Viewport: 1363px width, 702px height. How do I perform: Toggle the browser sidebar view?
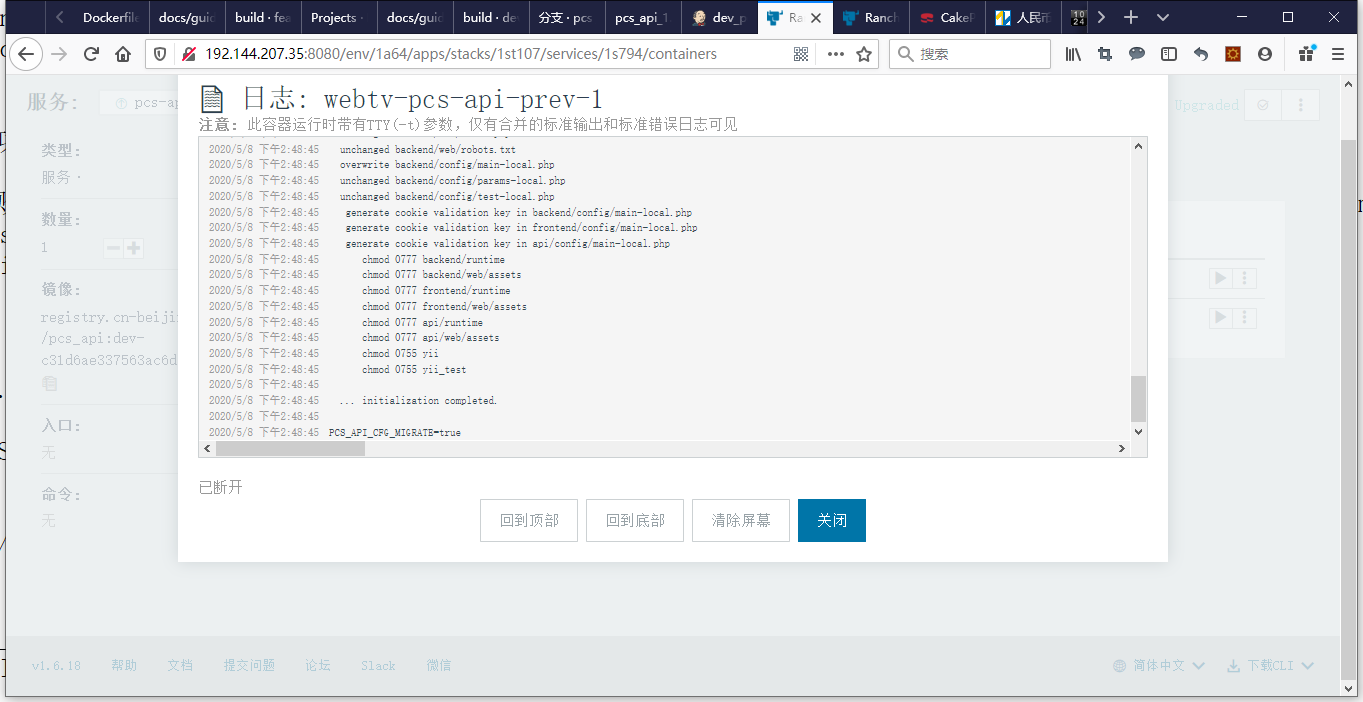(x=1169, y=54)
